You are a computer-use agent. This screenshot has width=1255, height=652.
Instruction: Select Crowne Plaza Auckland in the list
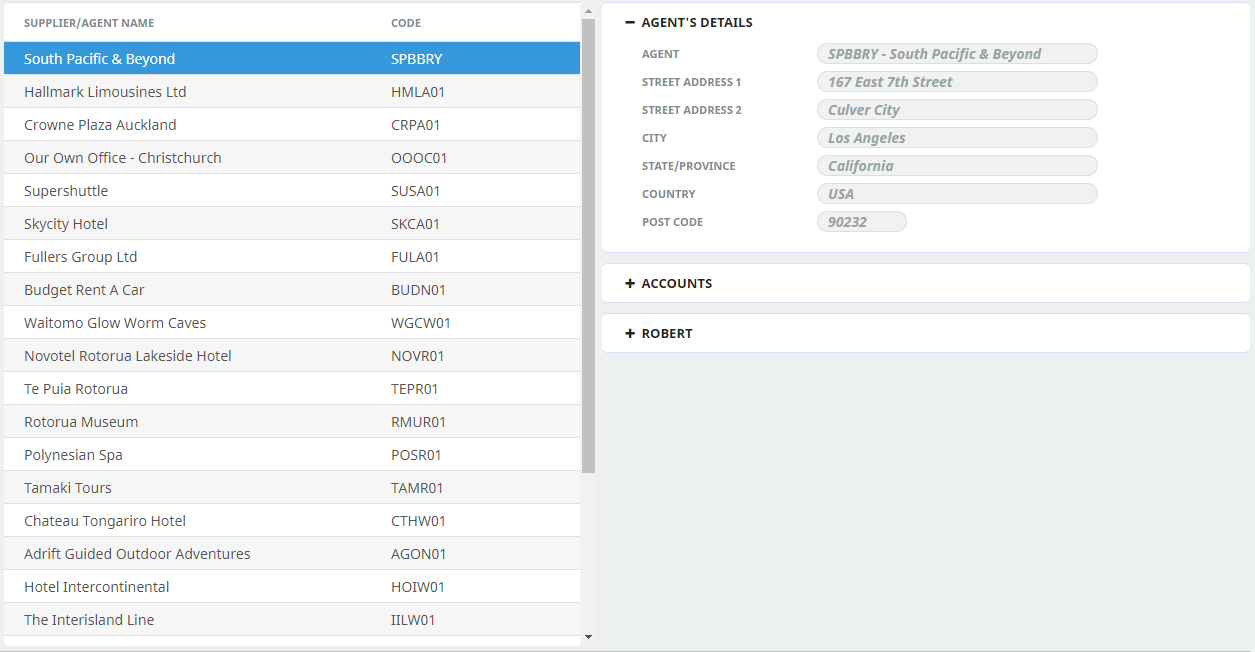coord(100,125)
